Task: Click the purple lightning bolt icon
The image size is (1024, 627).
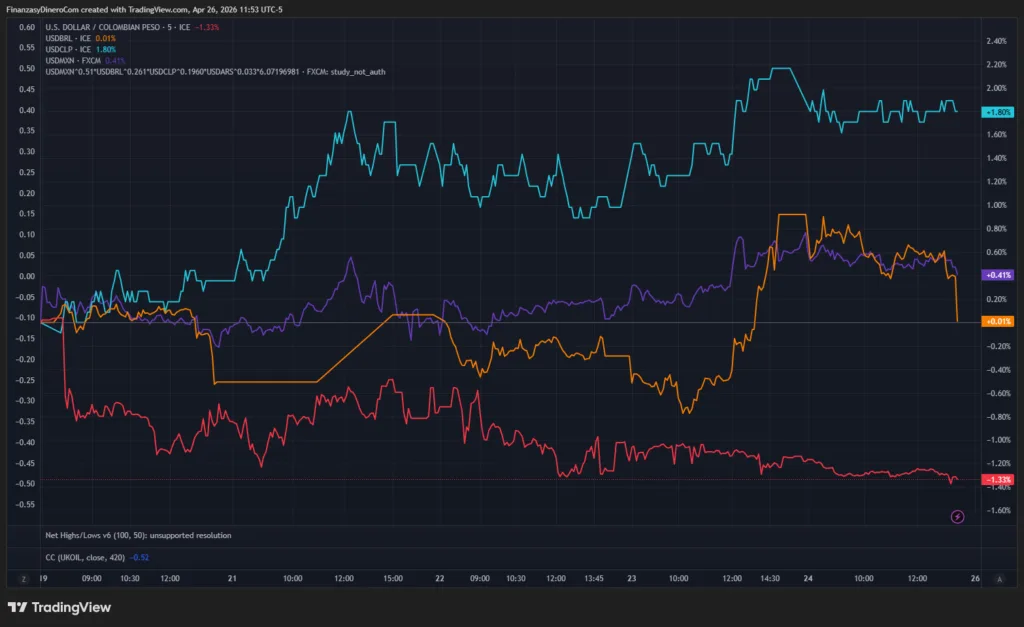Action: (x=957, y=516)
